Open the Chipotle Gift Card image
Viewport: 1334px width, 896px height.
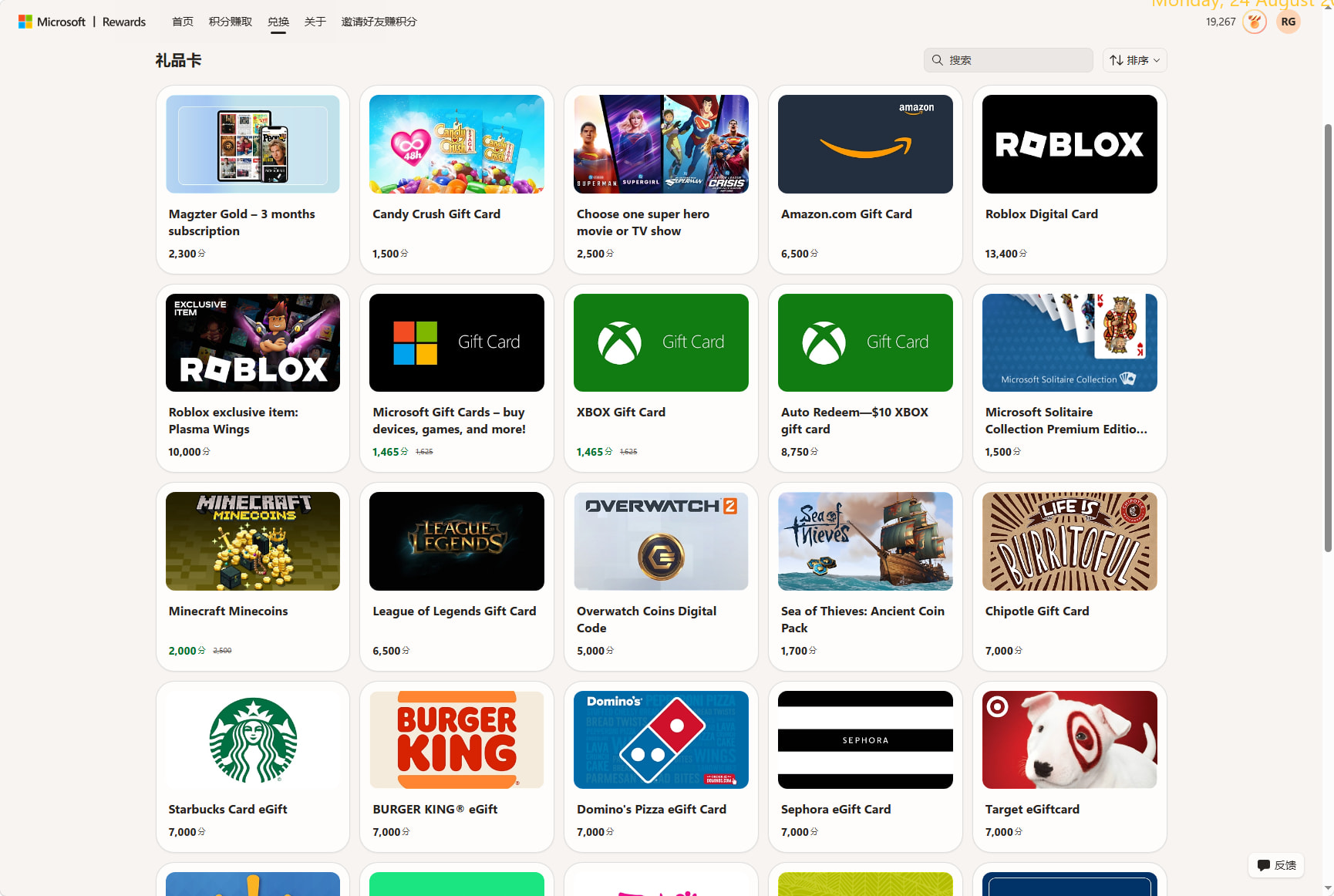1070,541
